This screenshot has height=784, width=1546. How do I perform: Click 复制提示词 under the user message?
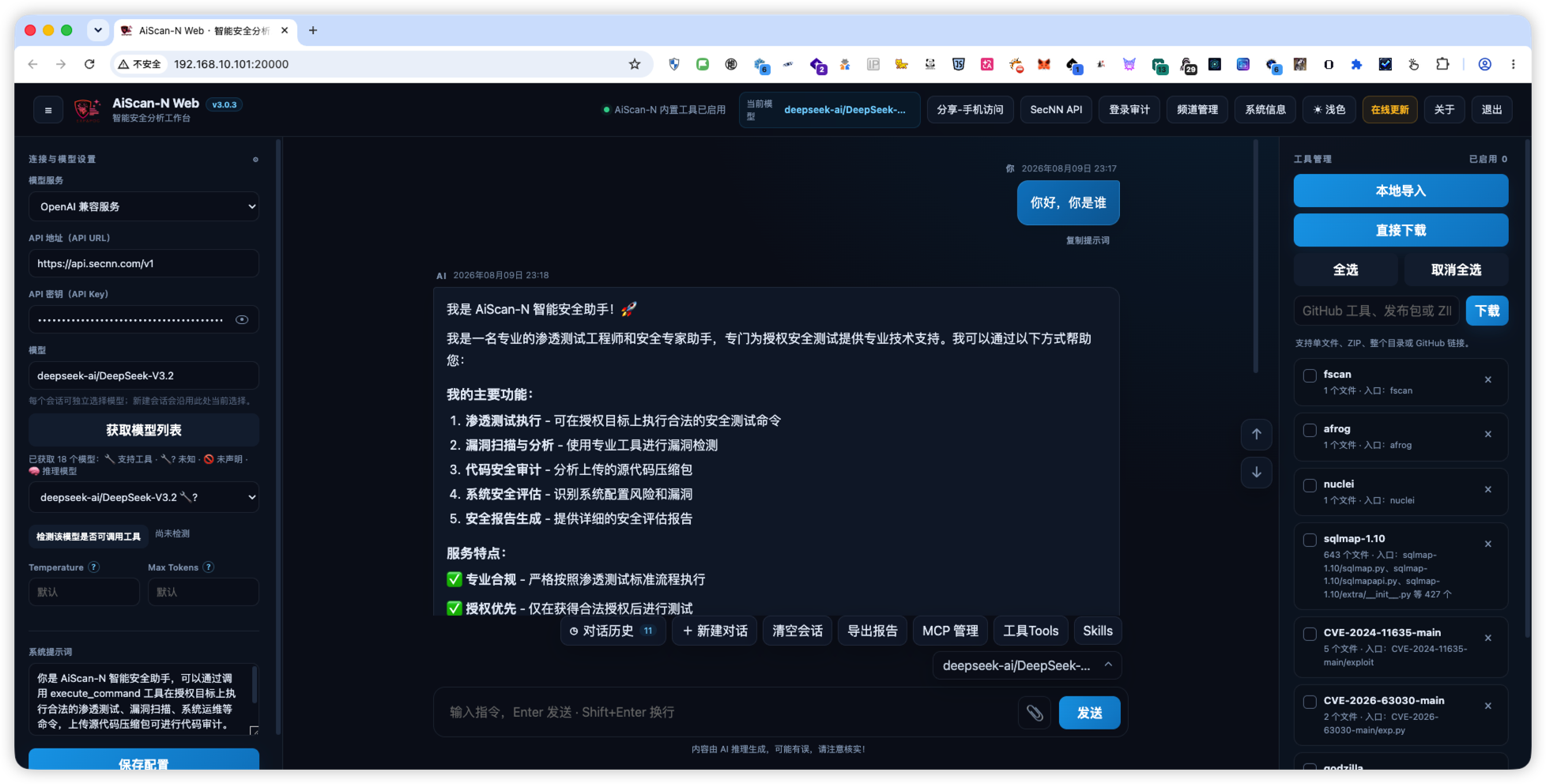[x=1088, y=241]
